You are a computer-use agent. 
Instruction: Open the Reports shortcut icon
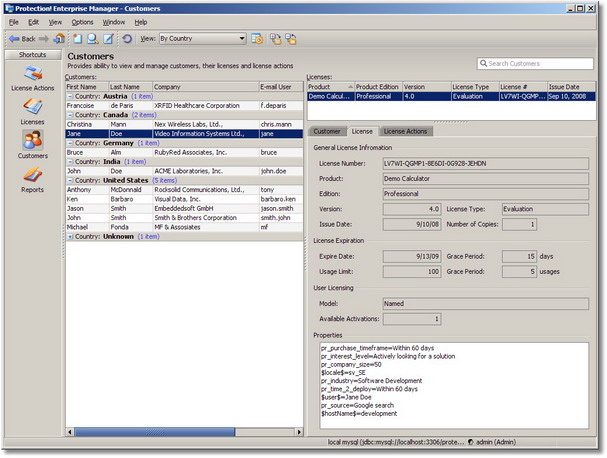pyautogui.click(x=32, y=177)
